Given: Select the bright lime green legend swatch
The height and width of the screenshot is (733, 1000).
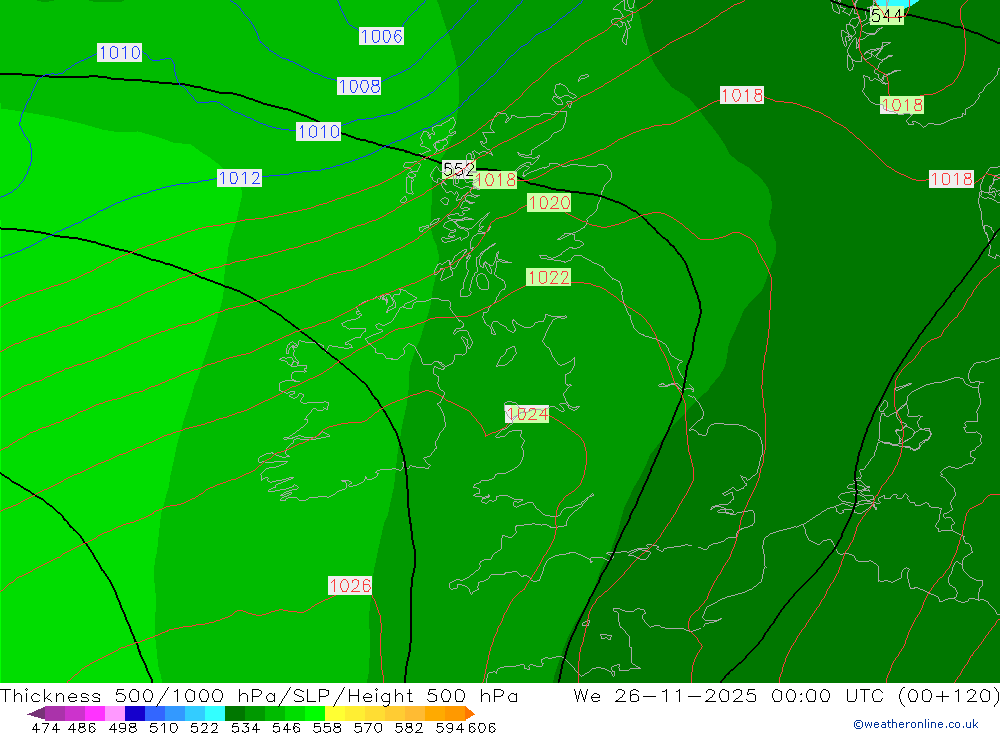Looking at the screenshot, I should click(315, 713).
